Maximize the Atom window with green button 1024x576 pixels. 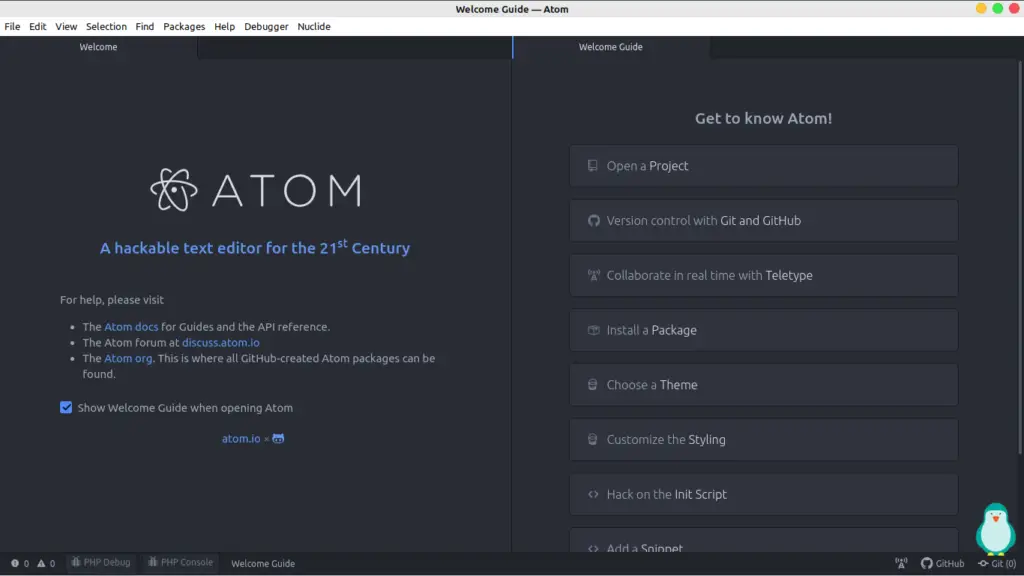[997, 8]
